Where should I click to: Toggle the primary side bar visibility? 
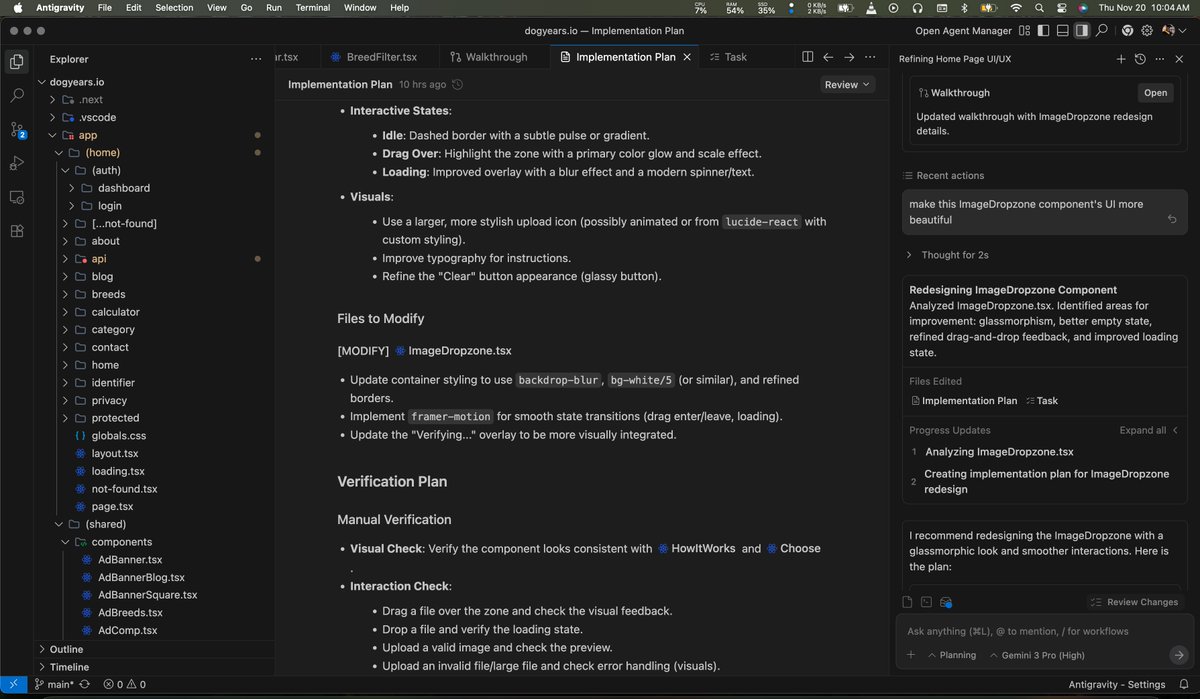click(x=1045, y=31)
